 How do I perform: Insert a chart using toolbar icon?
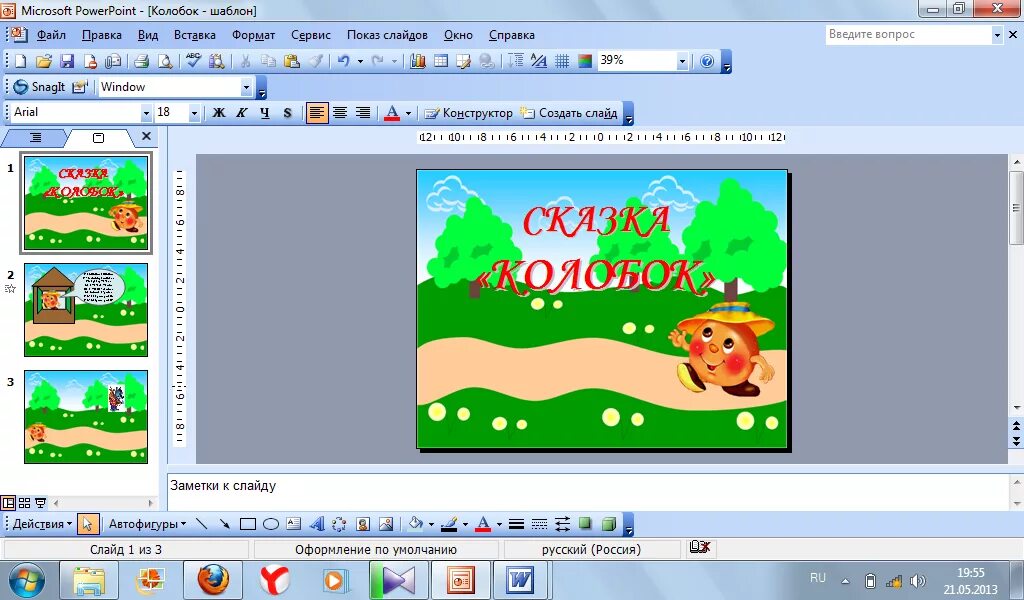419,61
